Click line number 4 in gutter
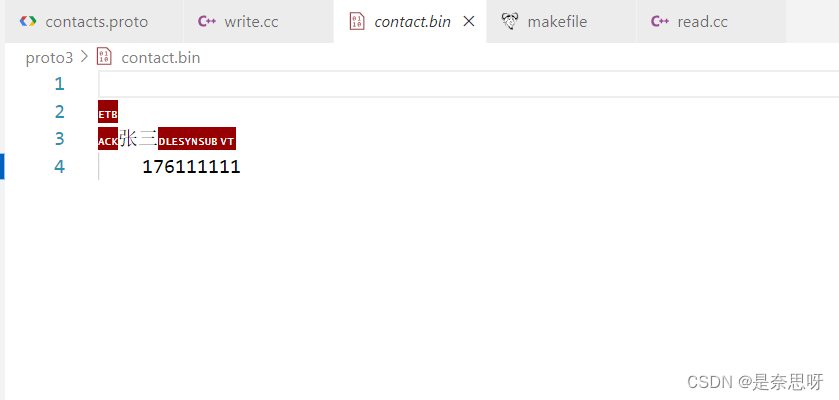839x400 pixels. tap(59, 167)
